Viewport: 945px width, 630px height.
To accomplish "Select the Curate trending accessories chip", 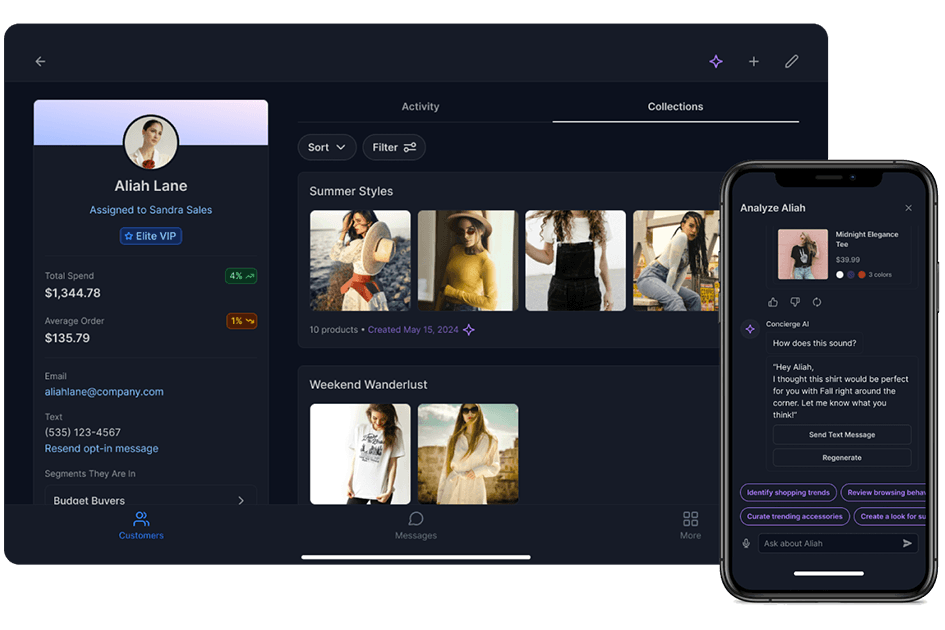I will [794, 517].
